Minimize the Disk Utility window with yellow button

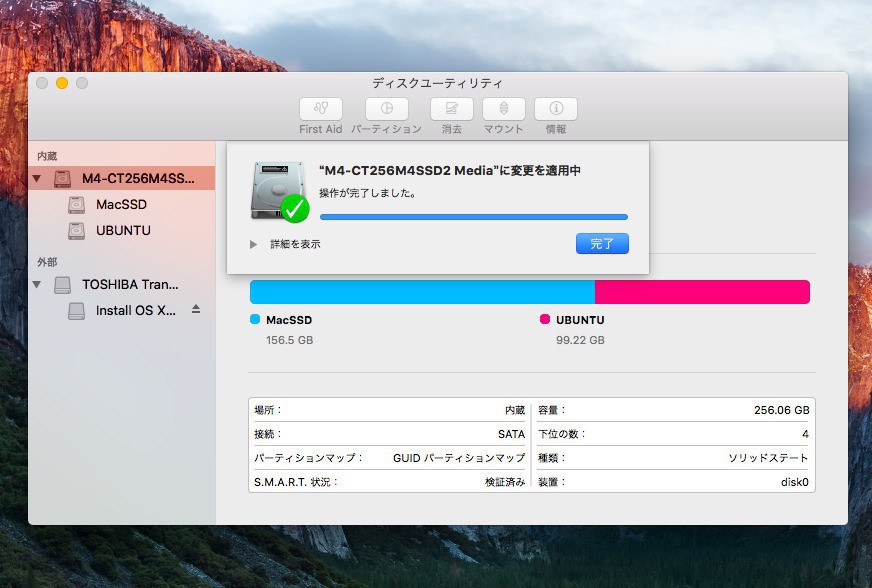[62, 83]
